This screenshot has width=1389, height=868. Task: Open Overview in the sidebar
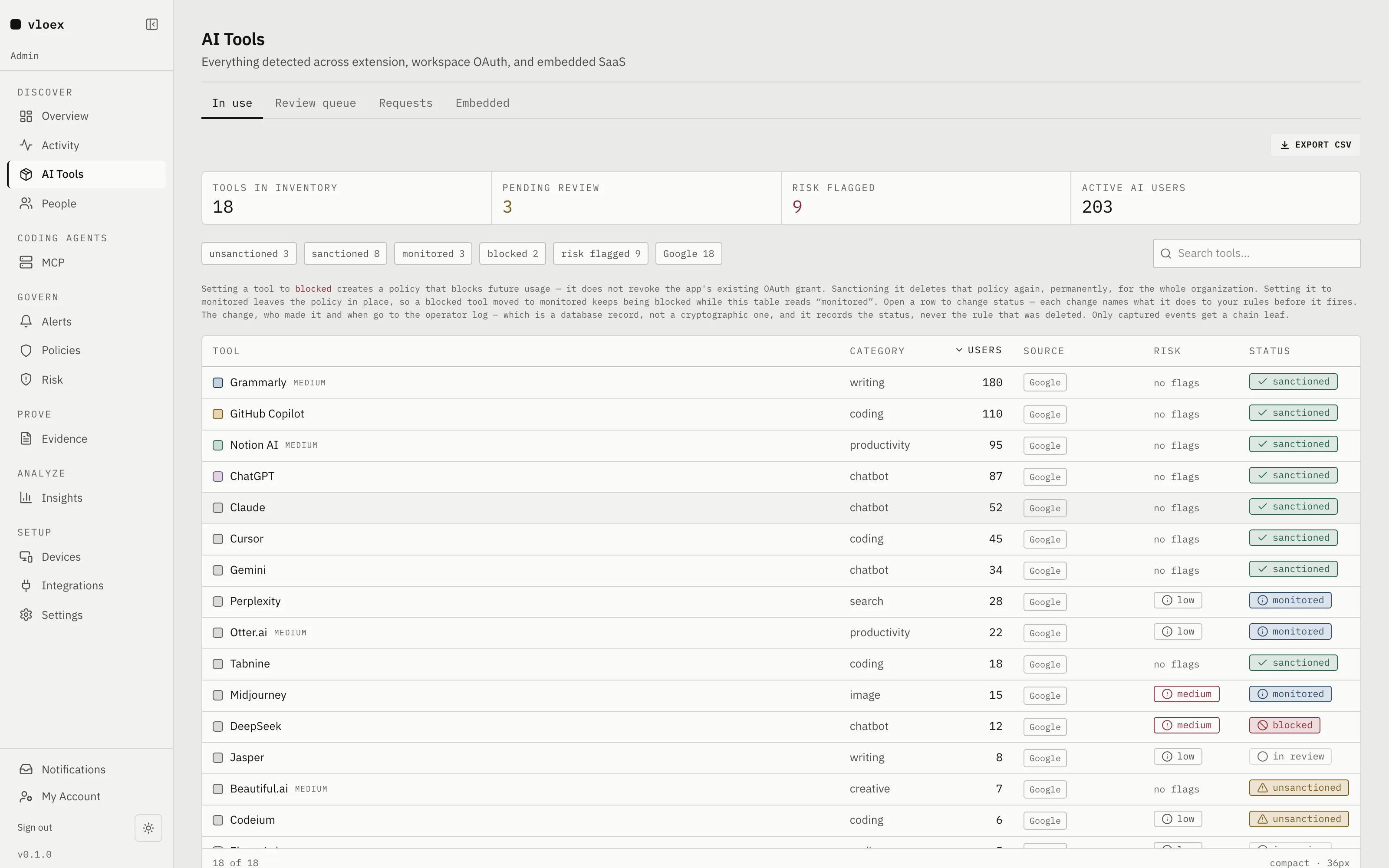(87, 116)
